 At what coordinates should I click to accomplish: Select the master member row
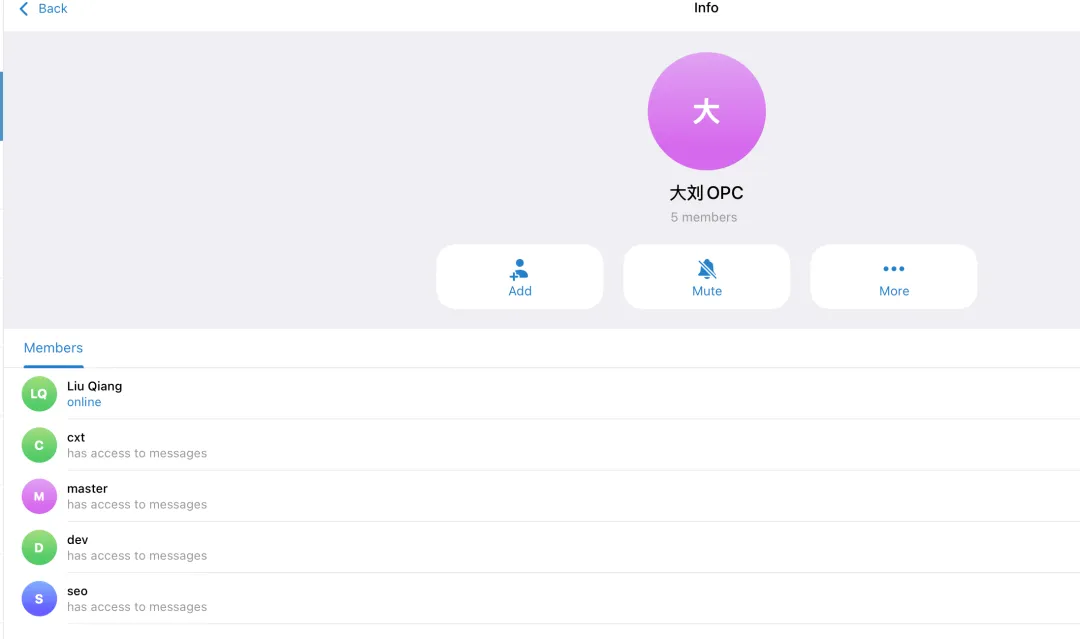(541, 496)
